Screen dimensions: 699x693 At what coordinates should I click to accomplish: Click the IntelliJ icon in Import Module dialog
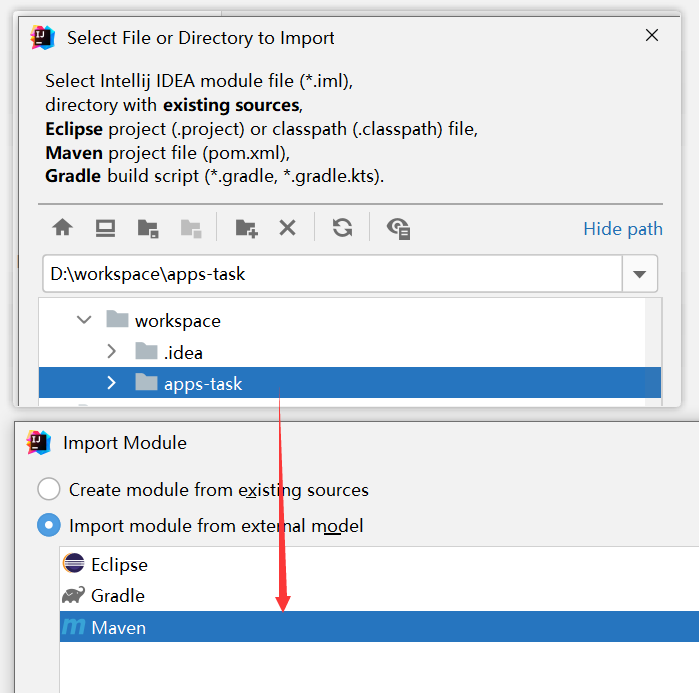point(38,443)
